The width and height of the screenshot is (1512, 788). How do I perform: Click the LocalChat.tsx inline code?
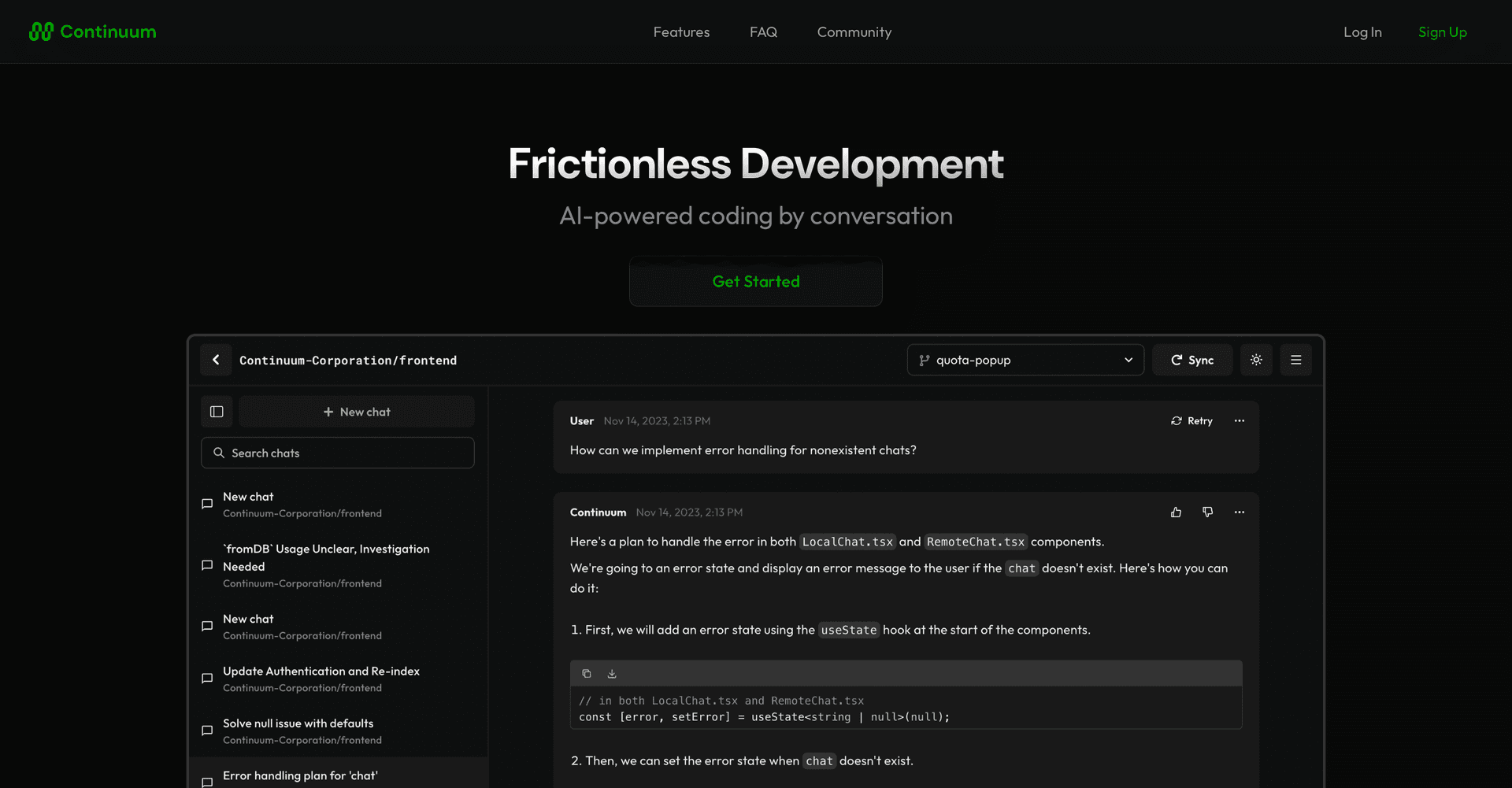847,542
